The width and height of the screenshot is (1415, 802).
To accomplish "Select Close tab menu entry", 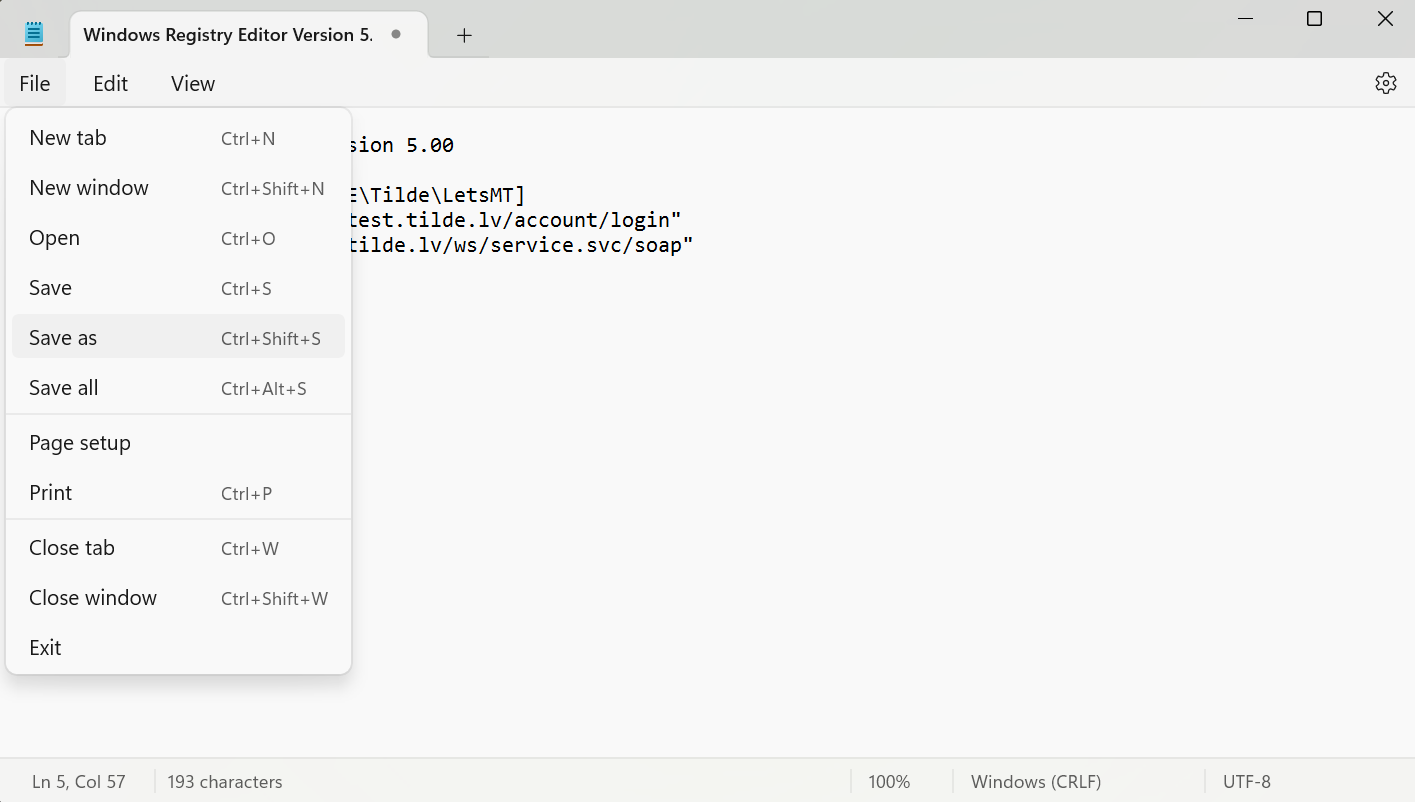I will [x=178, y=548].
